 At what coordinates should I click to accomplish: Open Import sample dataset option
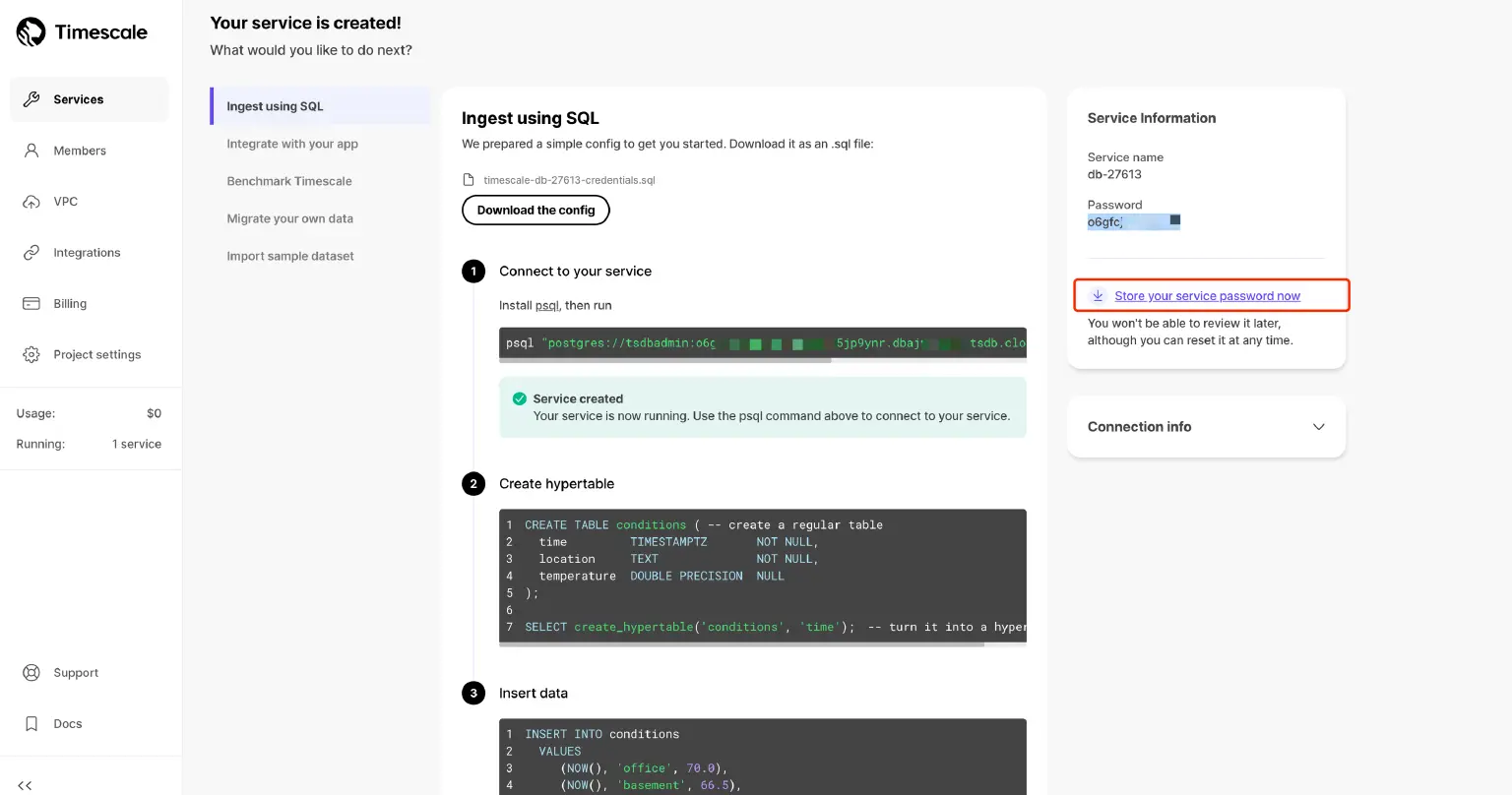(290, 256)
